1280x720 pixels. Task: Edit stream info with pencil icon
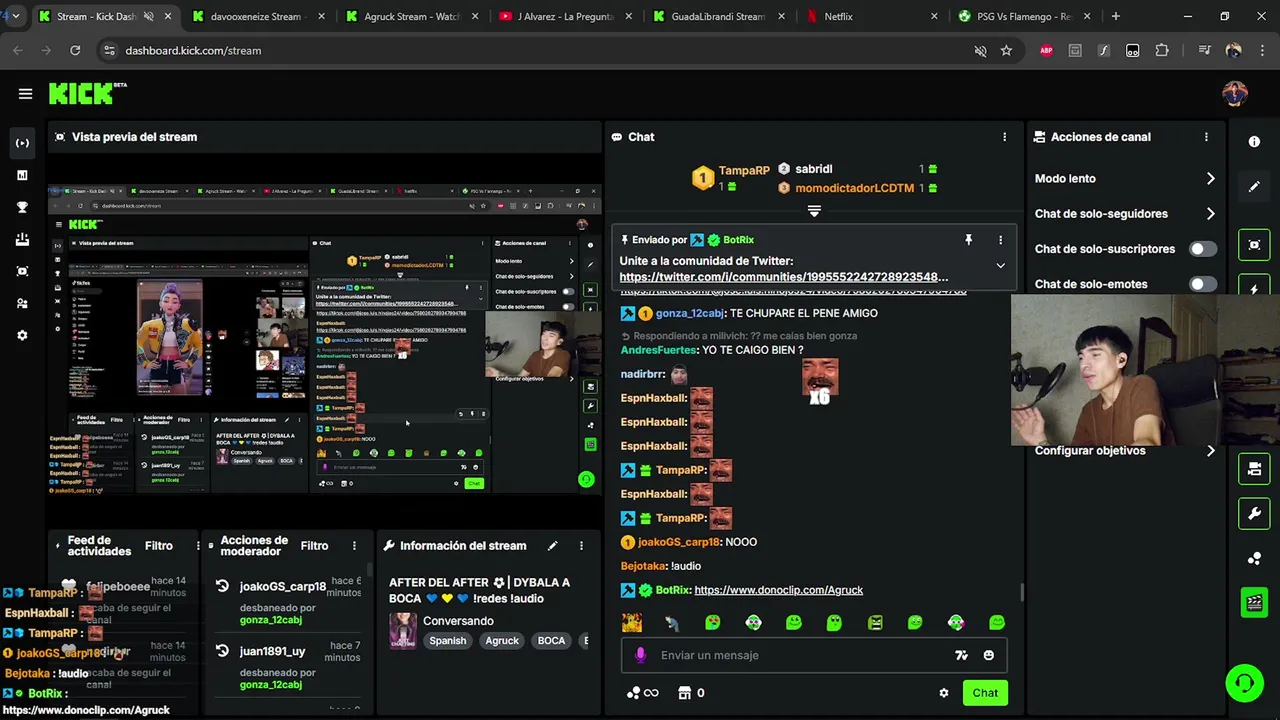552,546
